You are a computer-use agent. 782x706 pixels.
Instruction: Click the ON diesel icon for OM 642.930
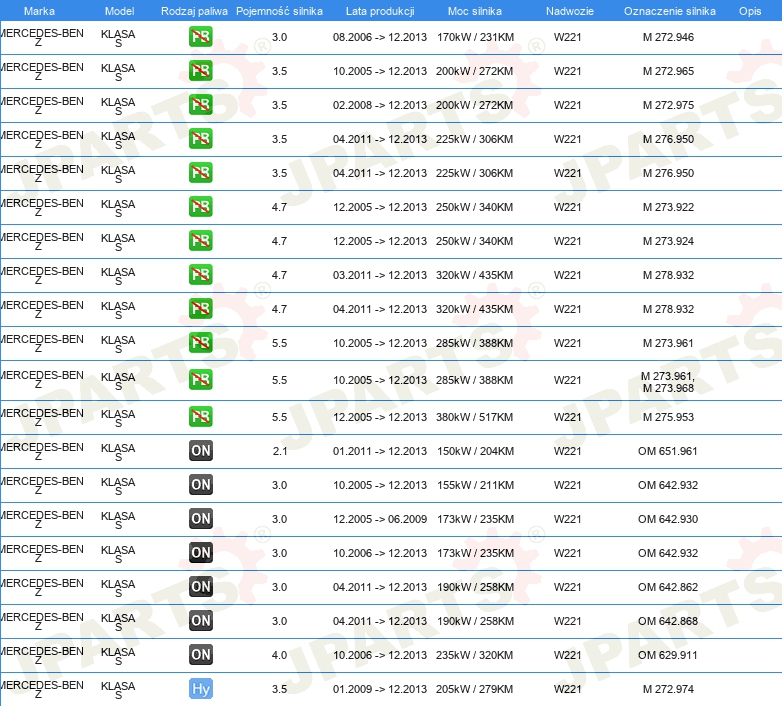click(201, 519)
